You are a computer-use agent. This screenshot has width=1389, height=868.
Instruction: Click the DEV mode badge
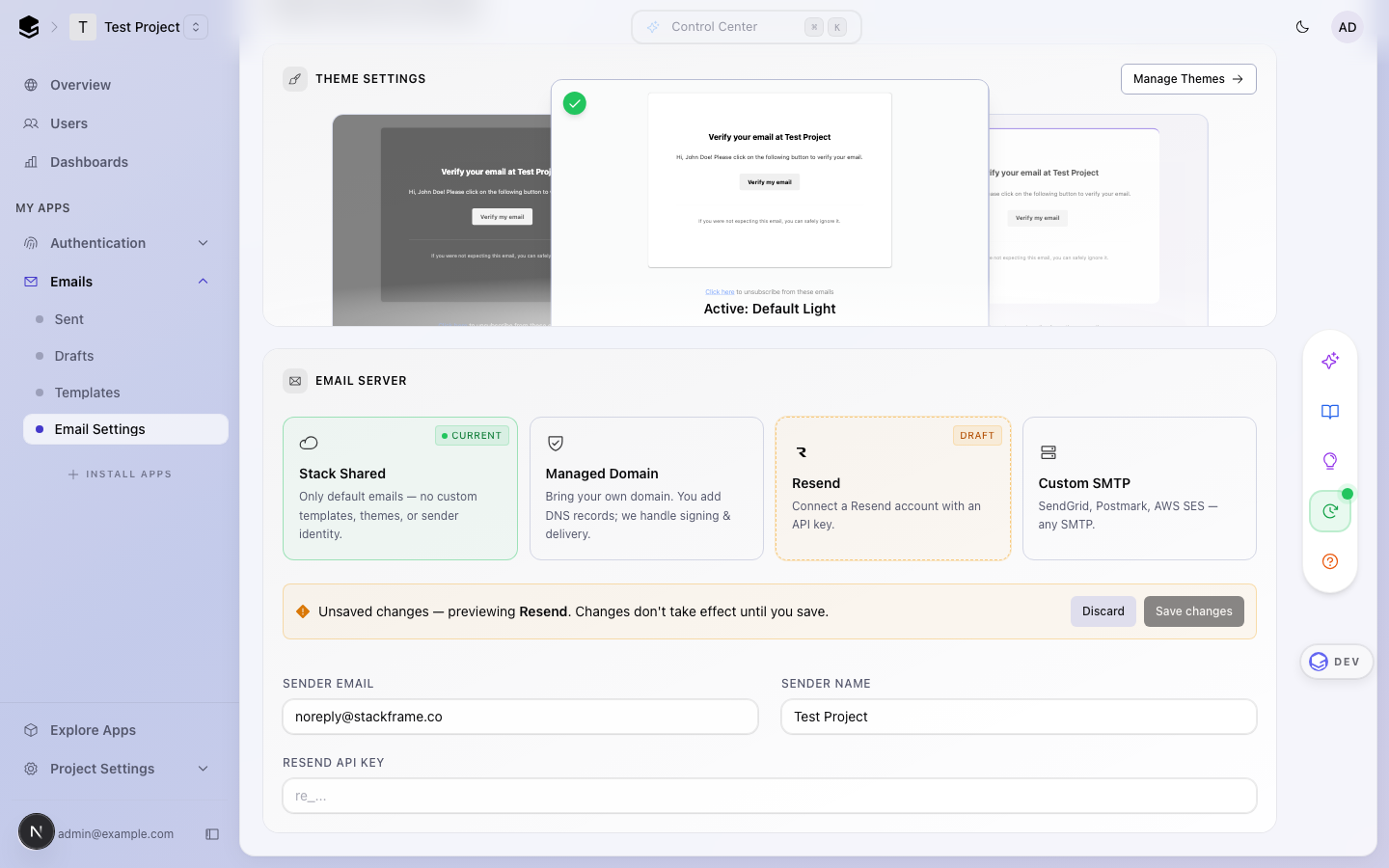[x=1336, y=662]
